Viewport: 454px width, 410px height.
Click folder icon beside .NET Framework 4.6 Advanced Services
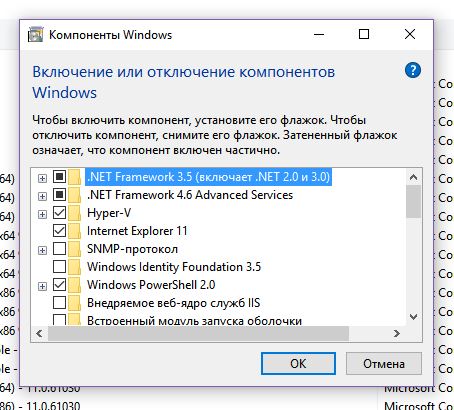[x=75, y=195]
